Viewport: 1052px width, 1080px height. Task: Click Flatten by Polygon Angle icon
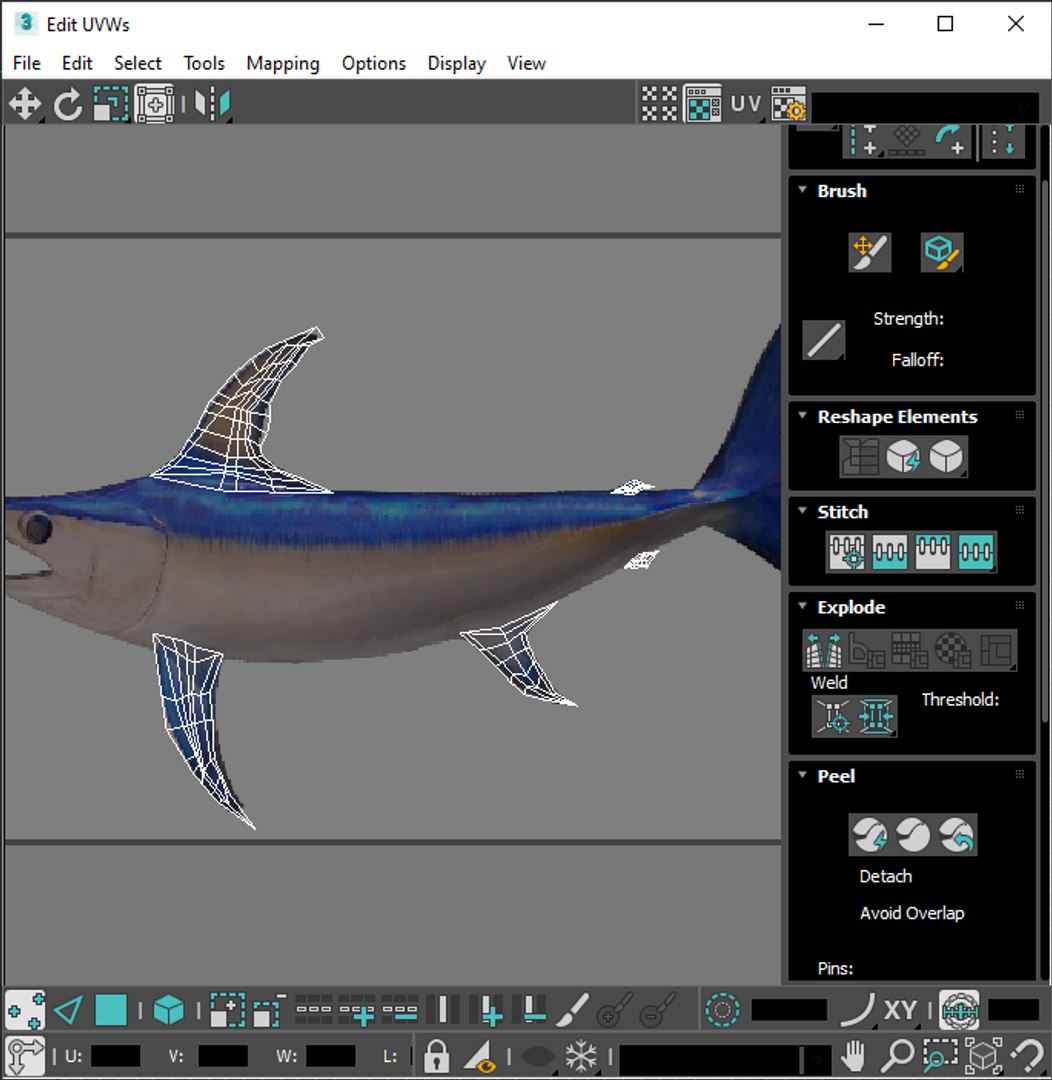(x=867, y=650)
